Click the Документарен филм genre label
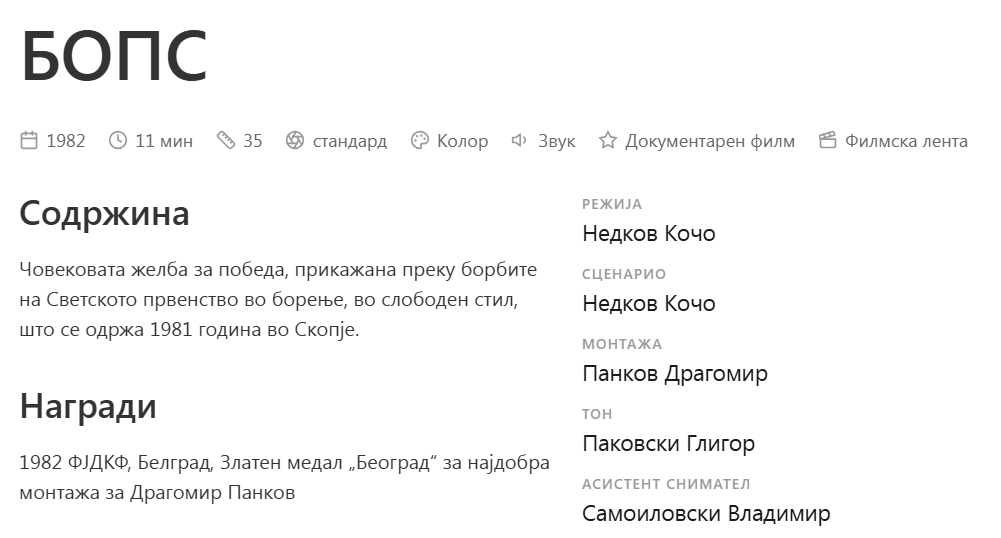 click(x=710, y=141)
